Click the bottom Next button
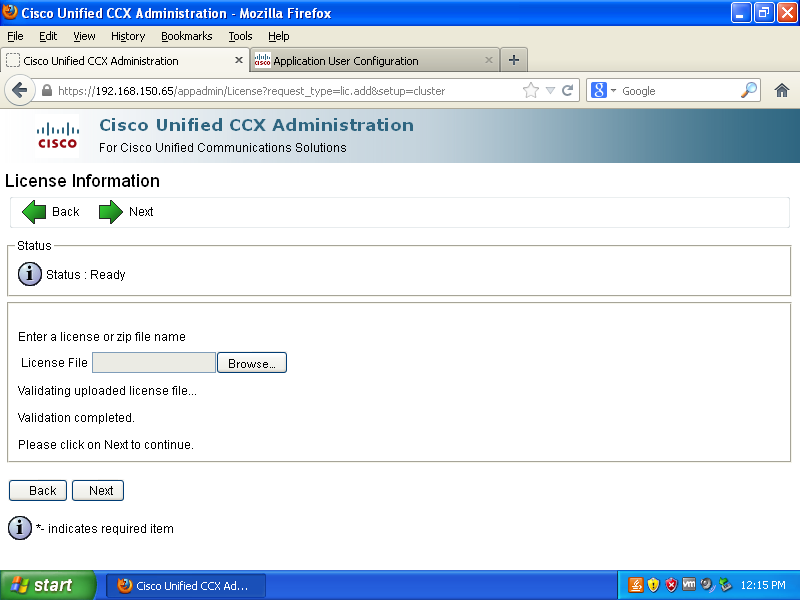 (x=98, y=490)
